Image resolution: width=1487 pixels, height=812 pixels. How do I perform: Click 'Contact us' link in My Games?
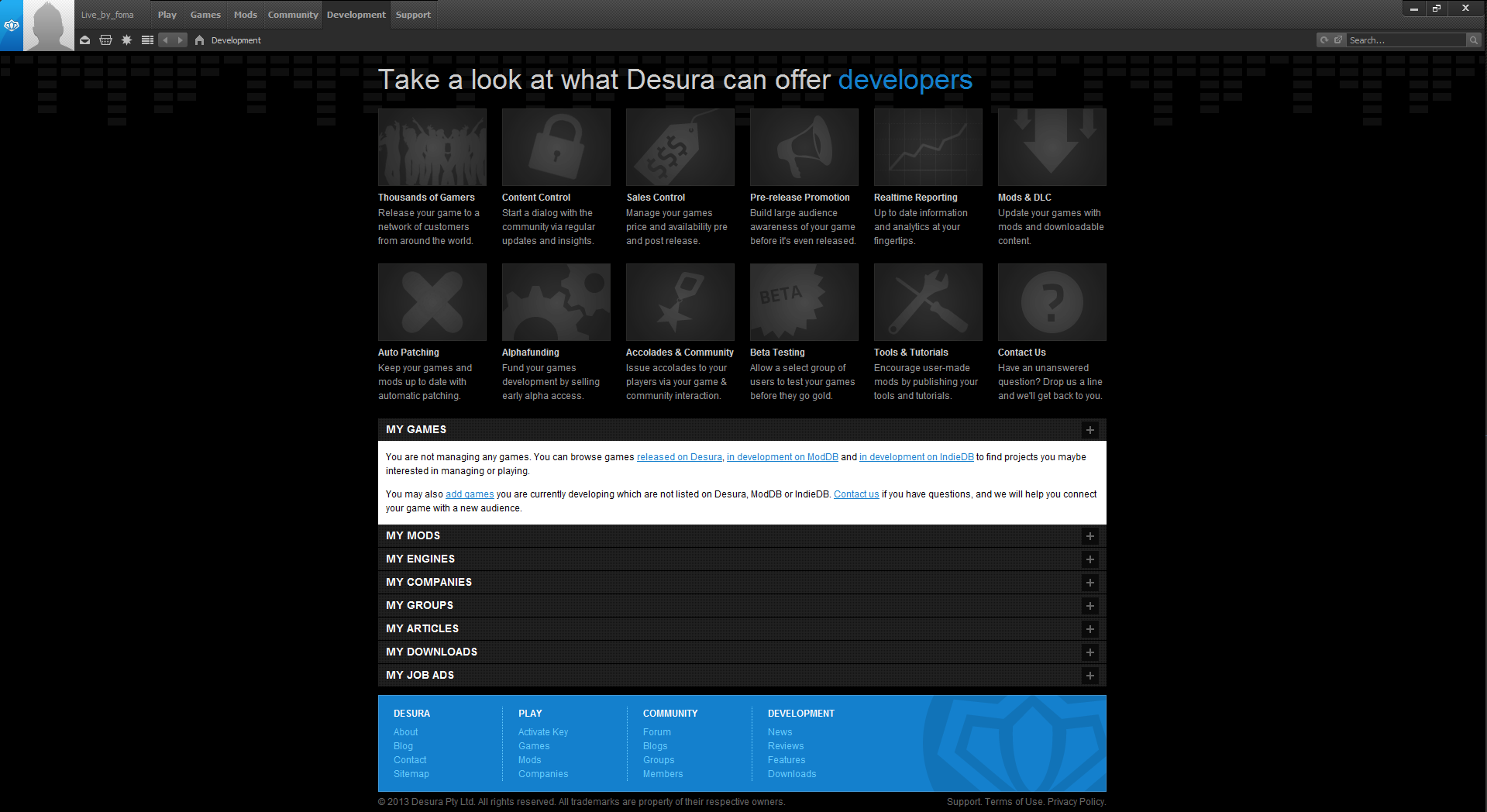tap(856, 494)
